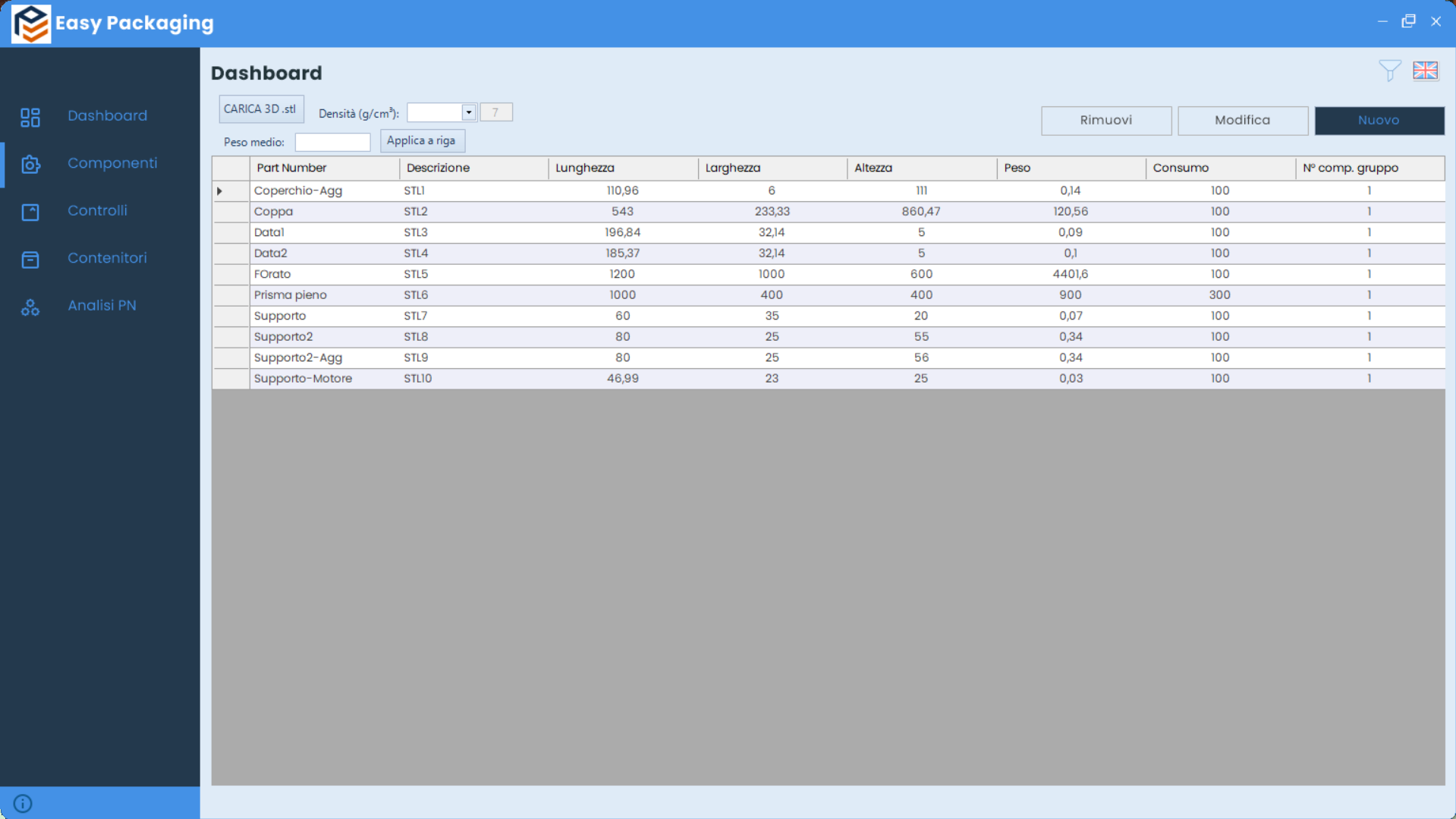Click the Analisi PN cluster icon

tap(30, 307)
